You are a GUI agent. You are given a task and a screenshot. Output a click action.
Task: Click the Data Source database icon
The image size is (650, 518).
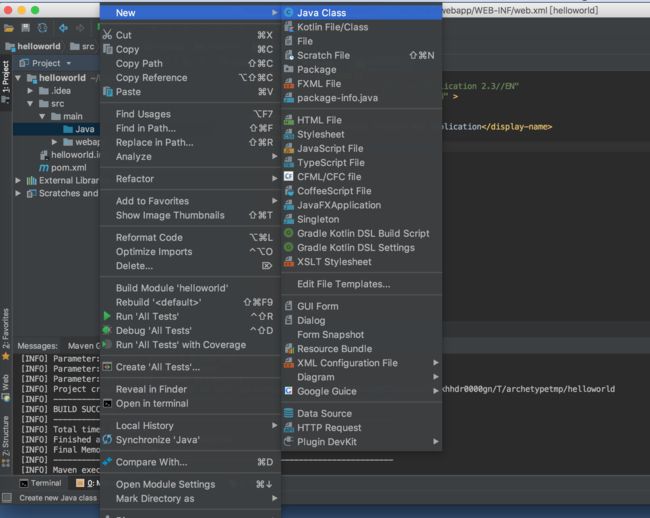tap(289, 414)
